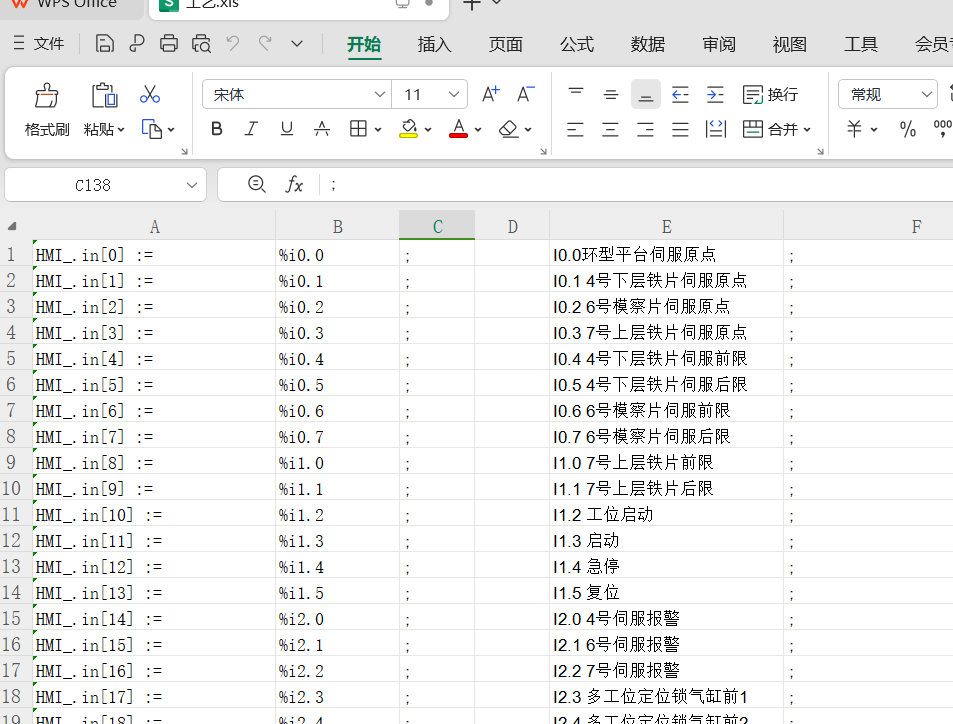Switch to the 插入 ribbon tab
The image size is (953, 724).
434,44
